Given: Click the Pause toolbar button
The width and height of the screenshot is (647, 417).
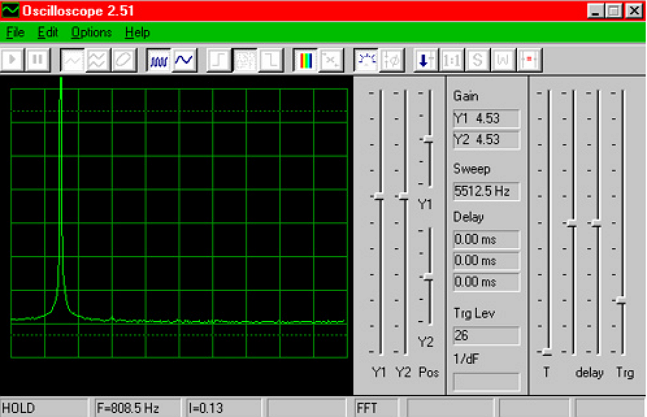Looking at the screenshot, I should tap(38, 60).
